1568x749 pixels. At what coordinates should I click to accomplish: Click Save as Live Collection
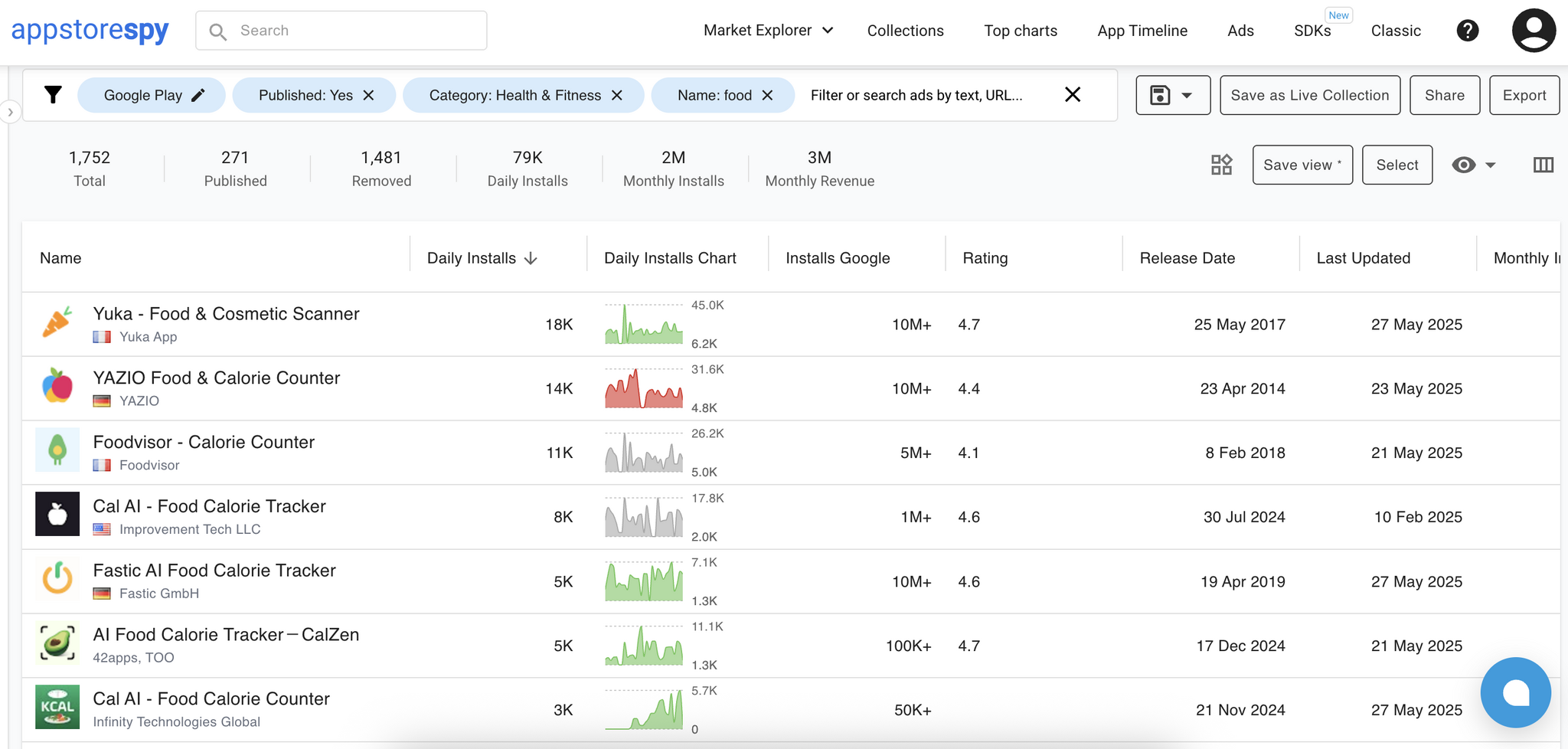pos(1309,95)
